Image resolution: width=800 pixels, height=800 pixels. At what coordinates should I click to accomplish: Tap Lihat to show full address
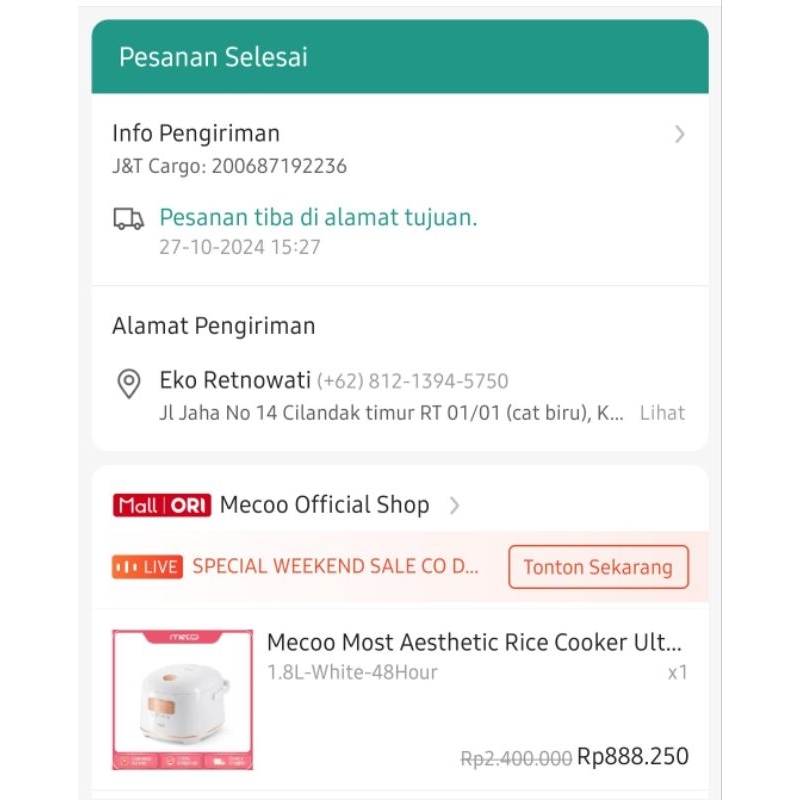(662, 413)
